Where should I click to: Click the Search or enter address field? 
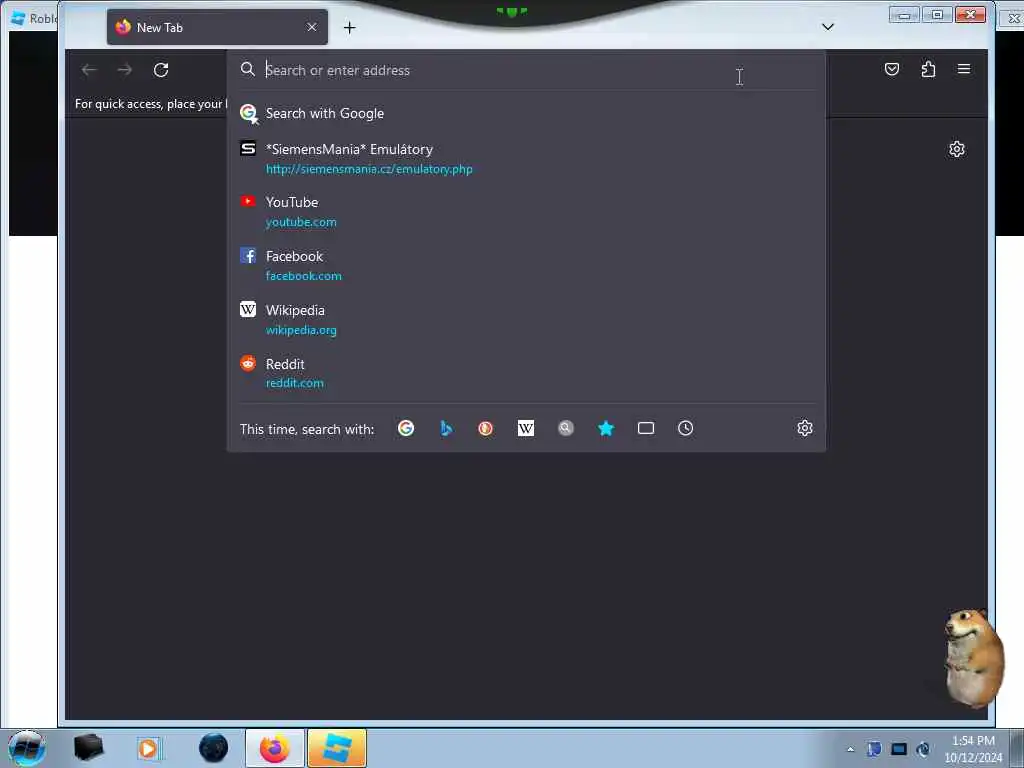(x=528, y=70)
